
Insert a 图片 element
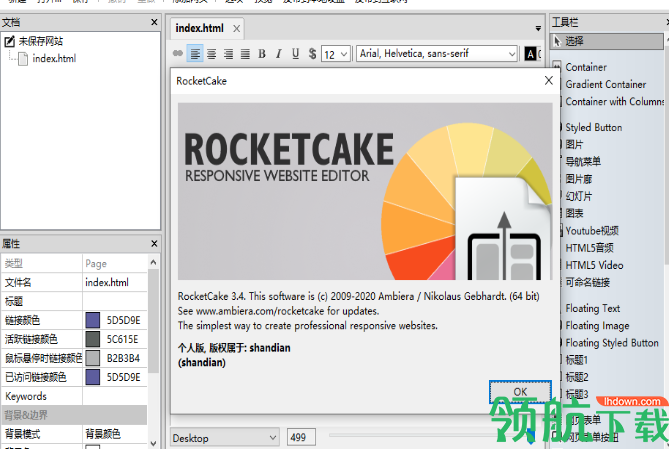click(574, 145)
